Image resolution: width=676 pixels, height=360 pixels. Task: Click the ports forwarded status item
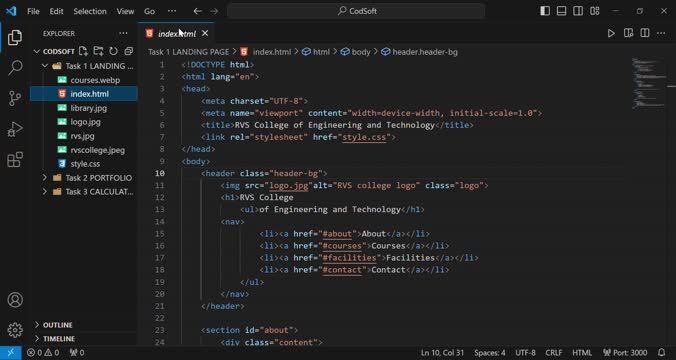(77, 353)
